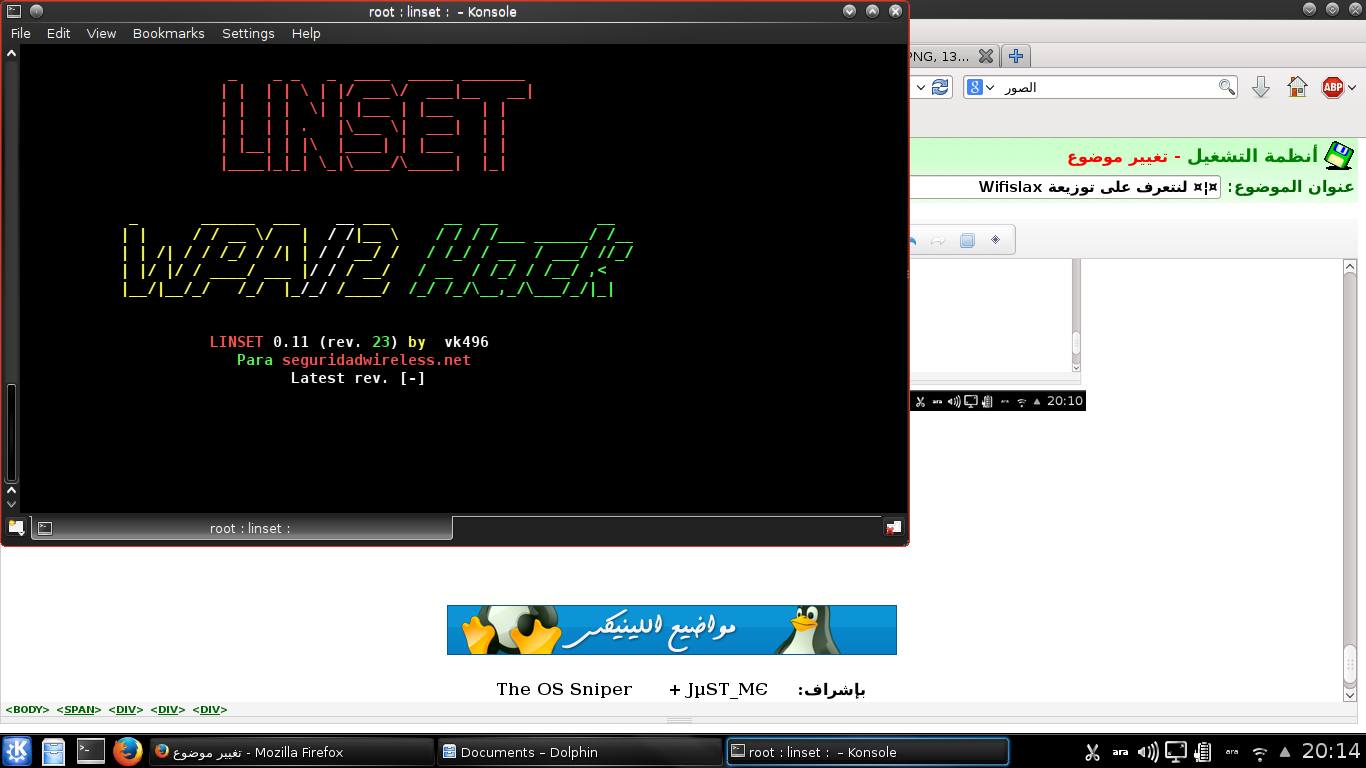Click the overlapping-squares icon in the editor toolbar
Screen dimensions: 1366x768
coord(967,240)
